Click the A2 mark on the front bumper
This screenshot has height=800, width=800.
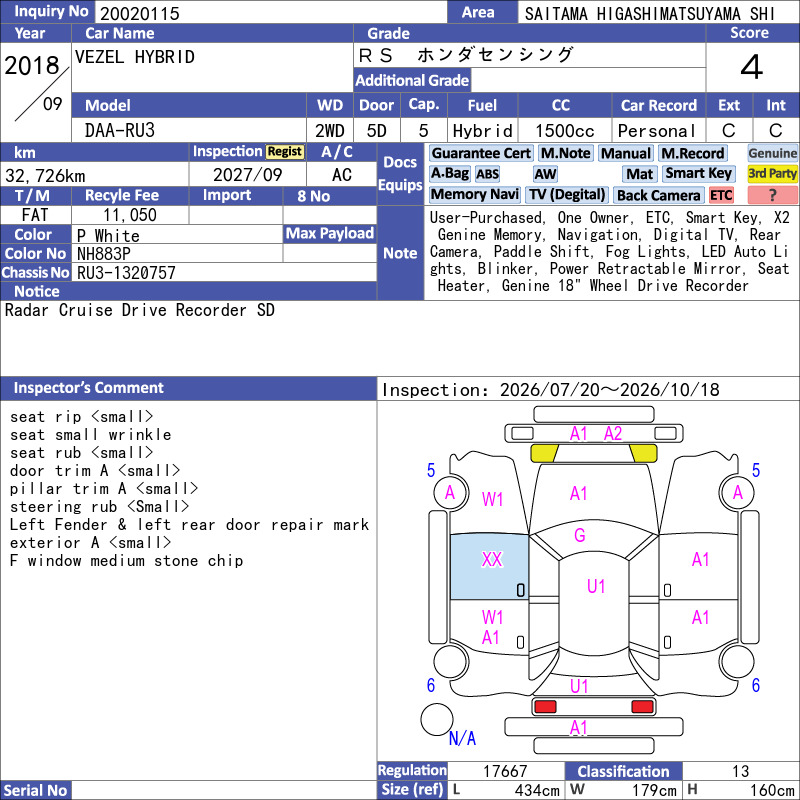point(613,434)
